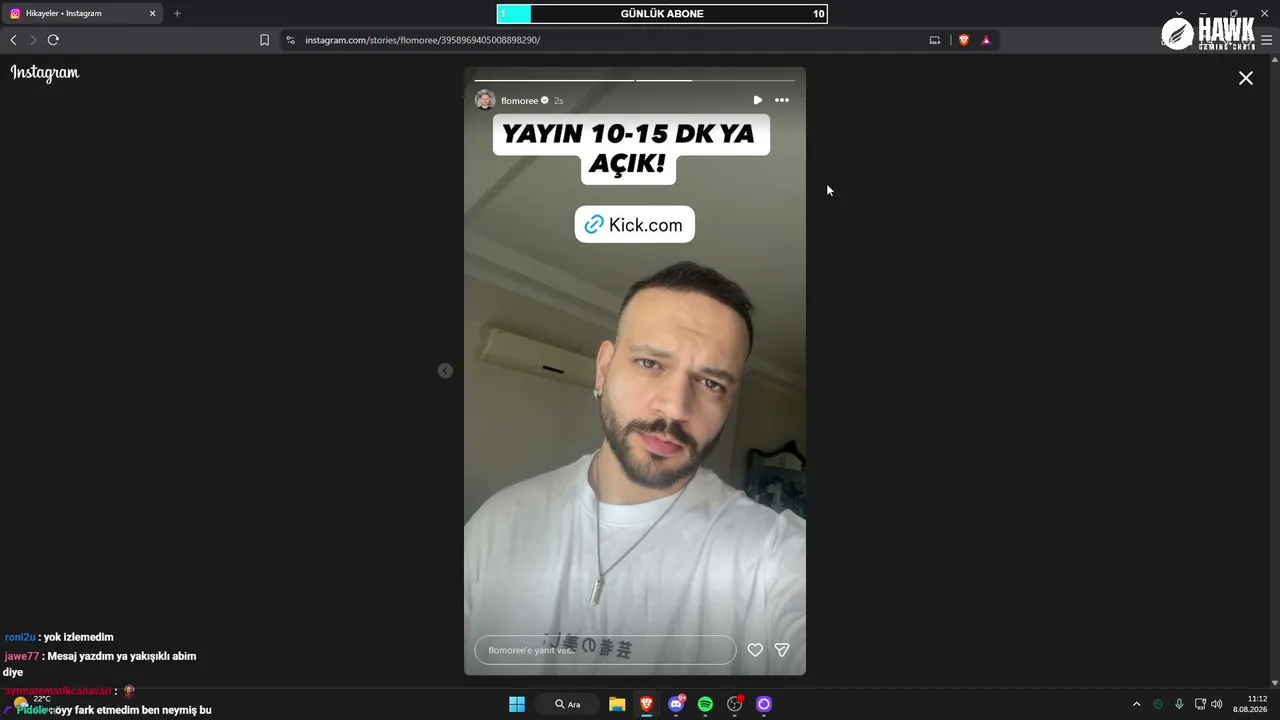The height and width of the screenshot is (720, 1280).
Task: Close the story viewer with the X
Action: click(x=1246, y=78)
